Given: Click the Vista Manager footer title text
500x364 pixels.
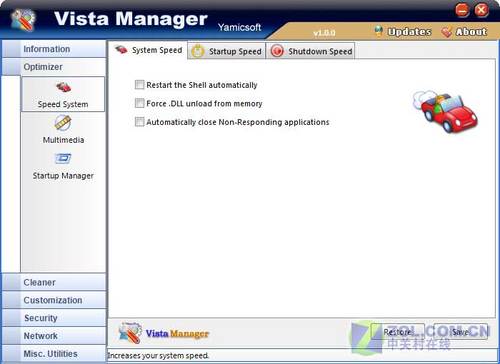Looking at the screenshot, I should (177, 333).
